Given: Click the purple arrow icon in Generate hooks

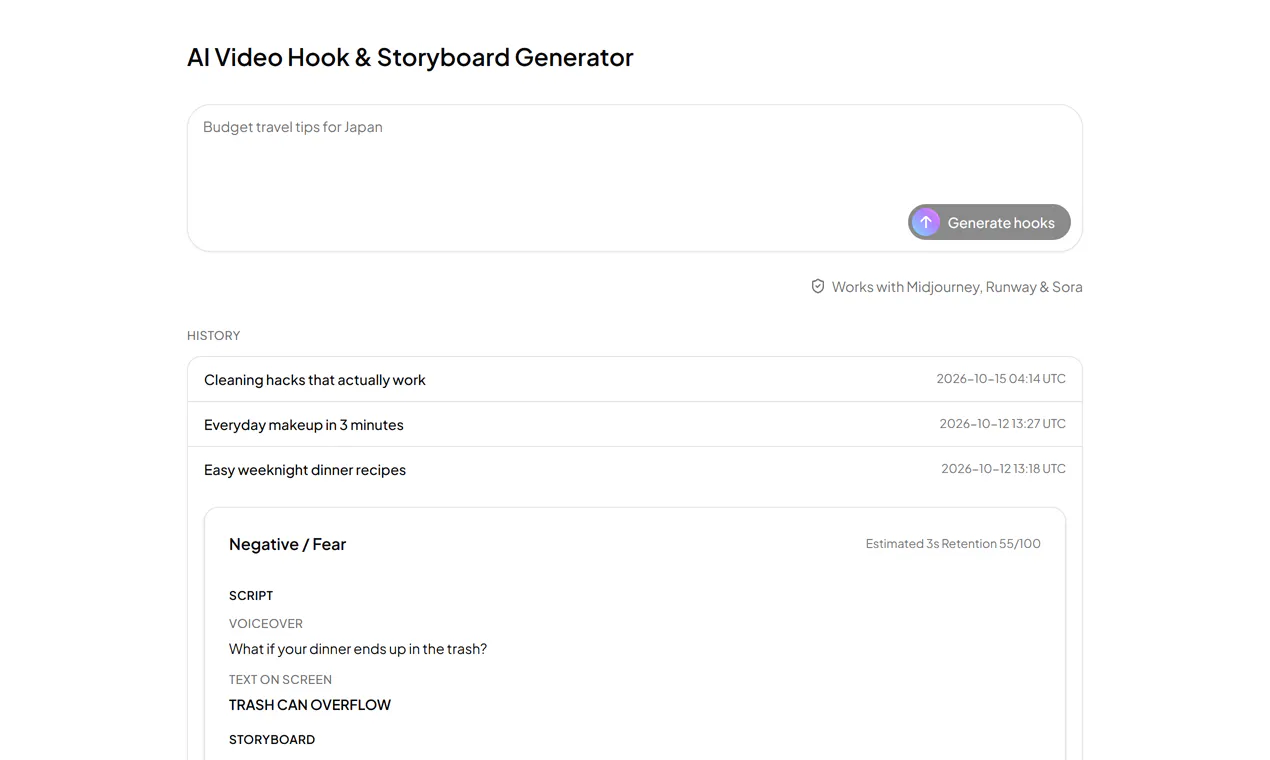Looking at the screenshot, I should (x=926, y=222).
